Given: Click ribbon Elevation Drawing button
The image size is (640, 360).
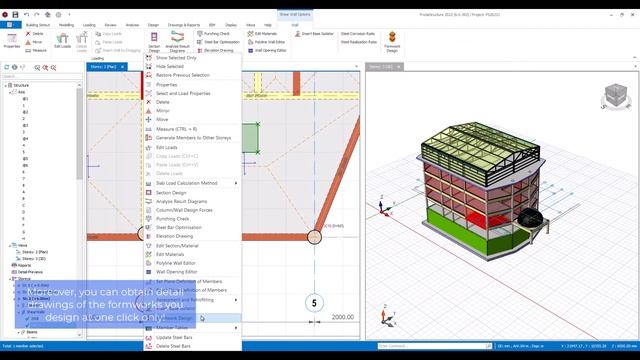Looking at the screenshot, I should pos(215,51).
